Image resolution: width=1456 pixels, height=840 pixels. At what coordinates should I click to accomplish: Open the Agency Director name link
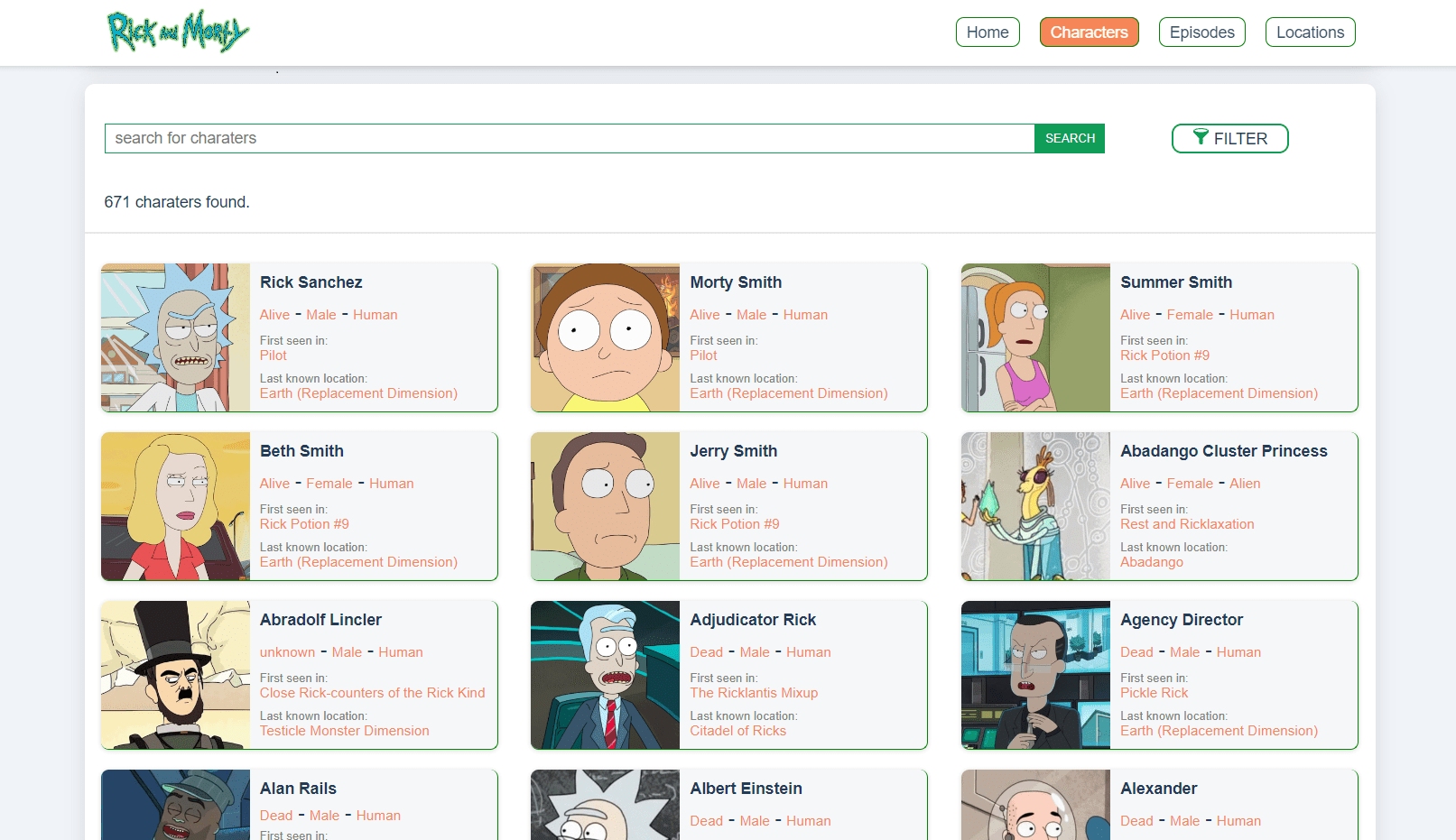[x=1182, y=620]
